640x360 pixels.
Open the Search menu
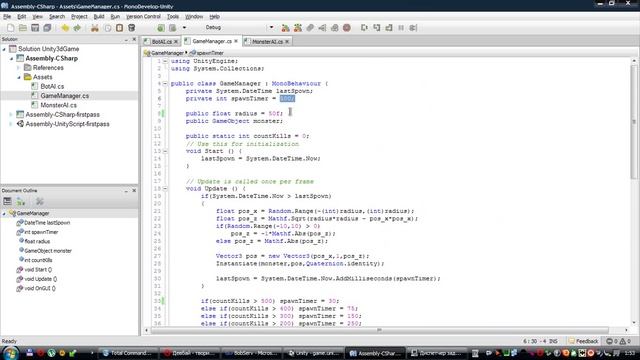[57, 17]
